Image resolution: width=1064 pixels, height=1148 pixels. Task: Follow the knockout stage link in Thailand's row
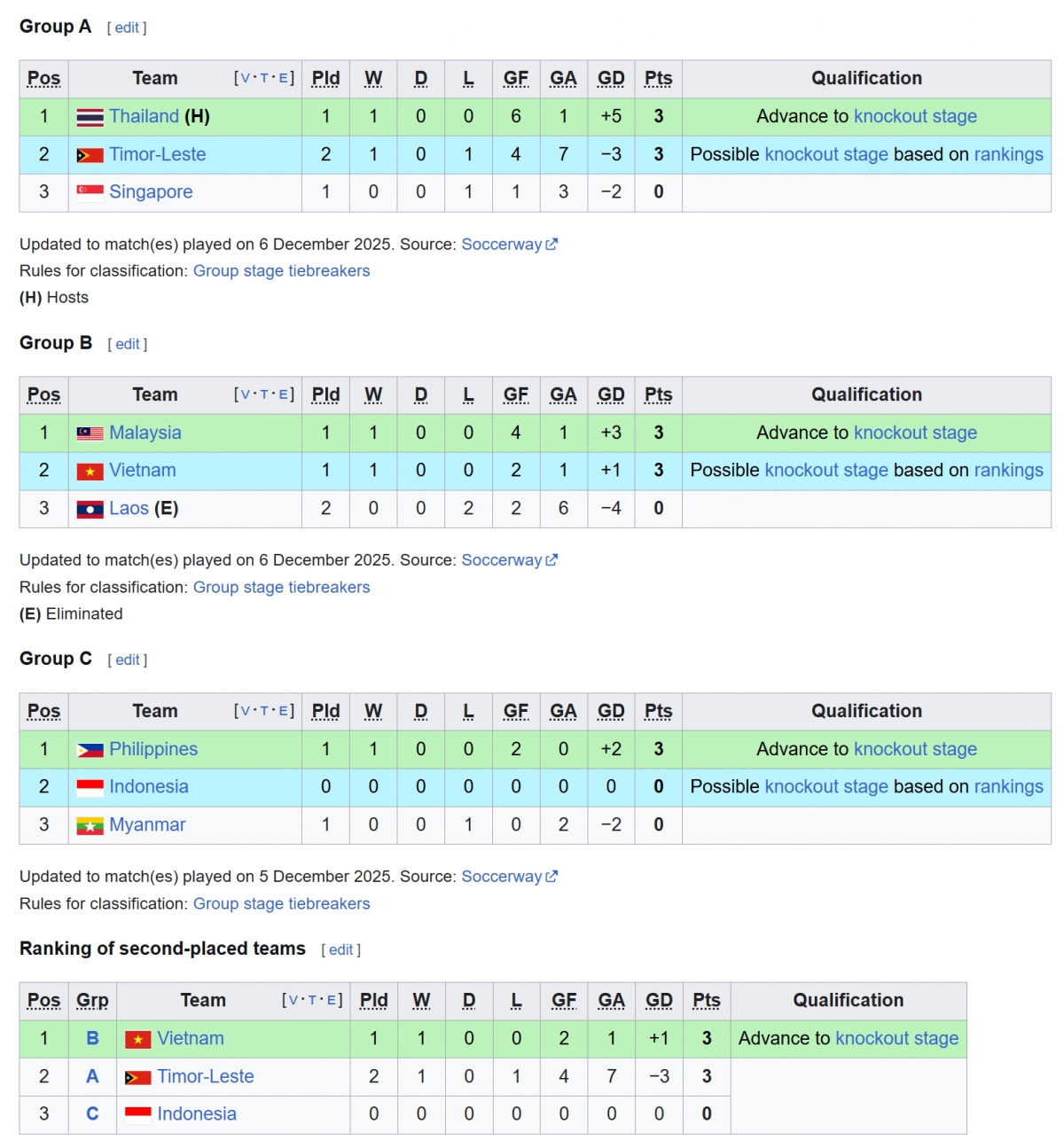915,117
